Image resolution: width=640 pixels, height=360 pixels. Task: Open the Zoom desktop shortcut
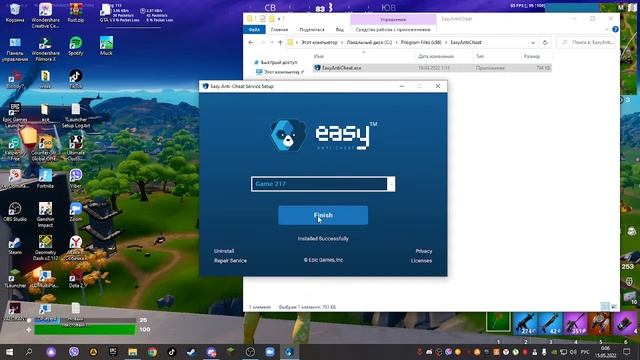[76, 211]
